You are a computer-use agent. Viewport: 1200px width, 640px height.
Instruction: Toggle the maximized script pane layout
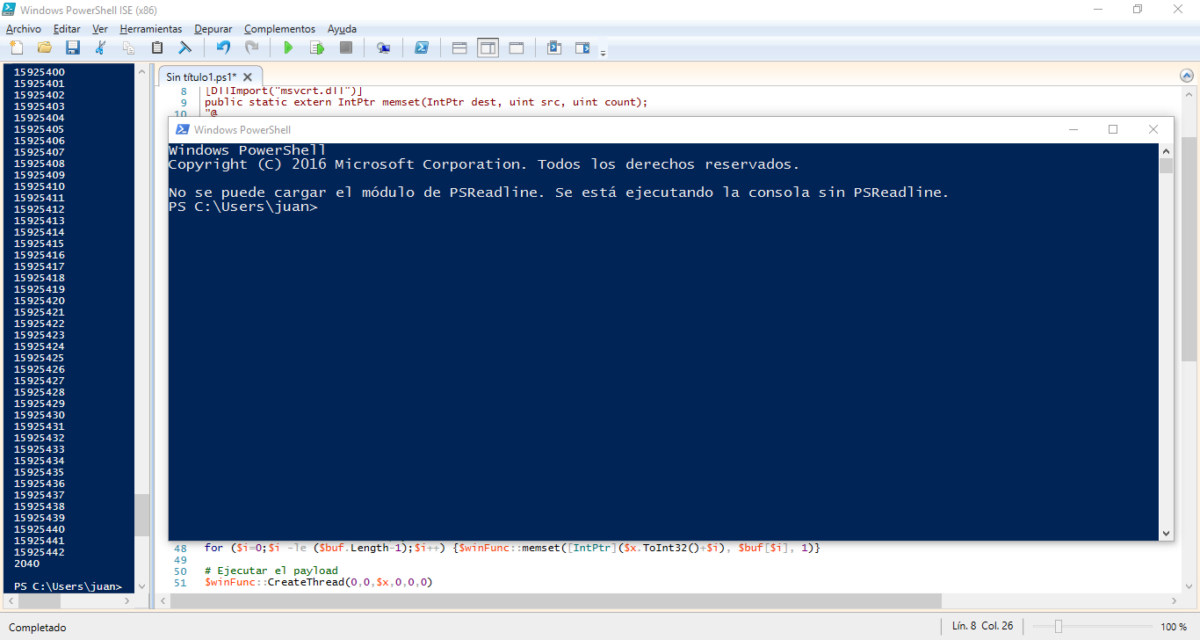click(516, 47)
